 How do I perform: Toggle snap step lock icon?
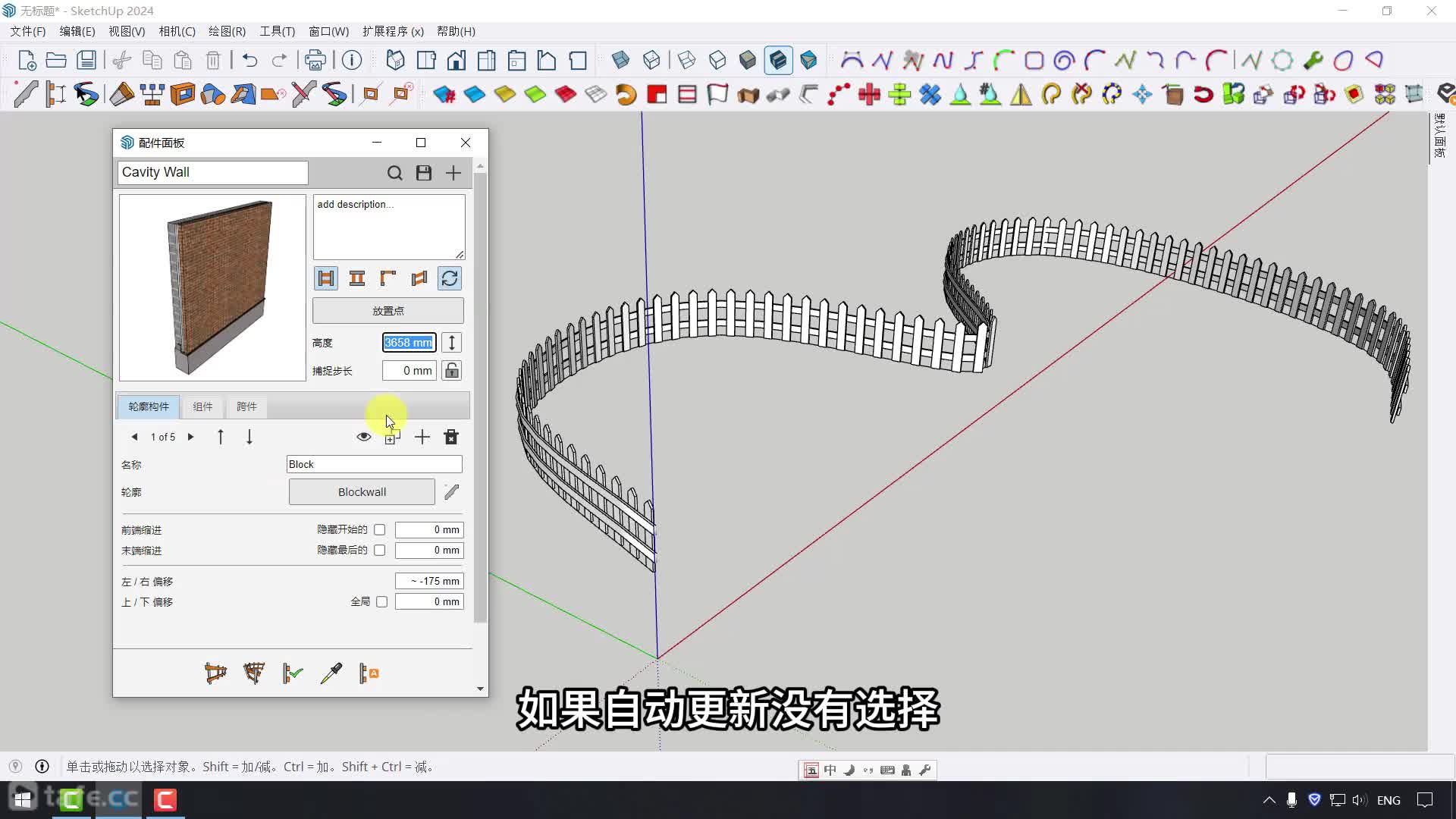(x=452, y=371)
